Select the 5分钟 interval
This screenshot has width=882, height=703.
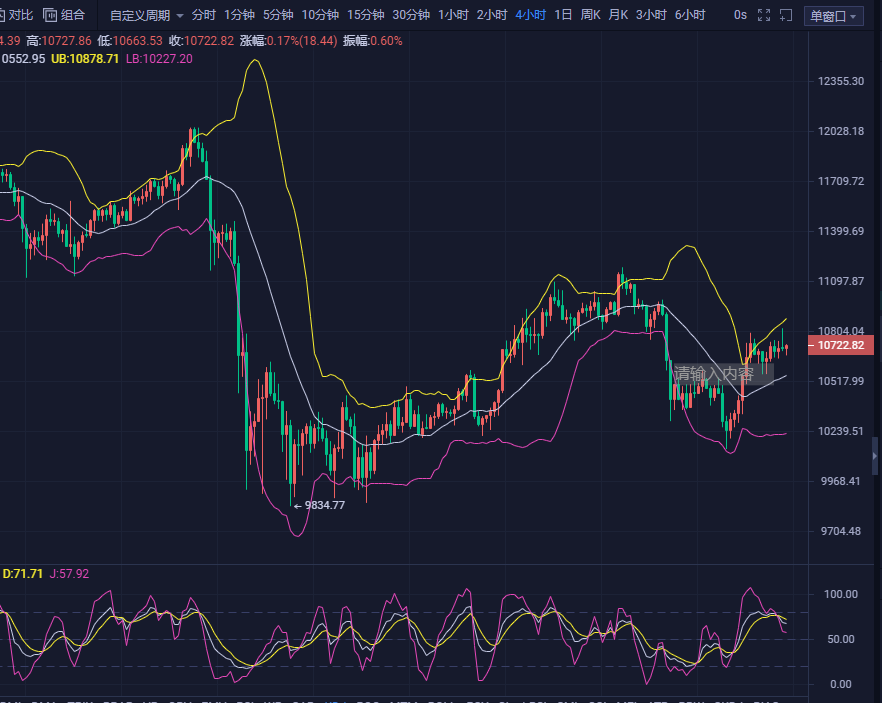278,15
